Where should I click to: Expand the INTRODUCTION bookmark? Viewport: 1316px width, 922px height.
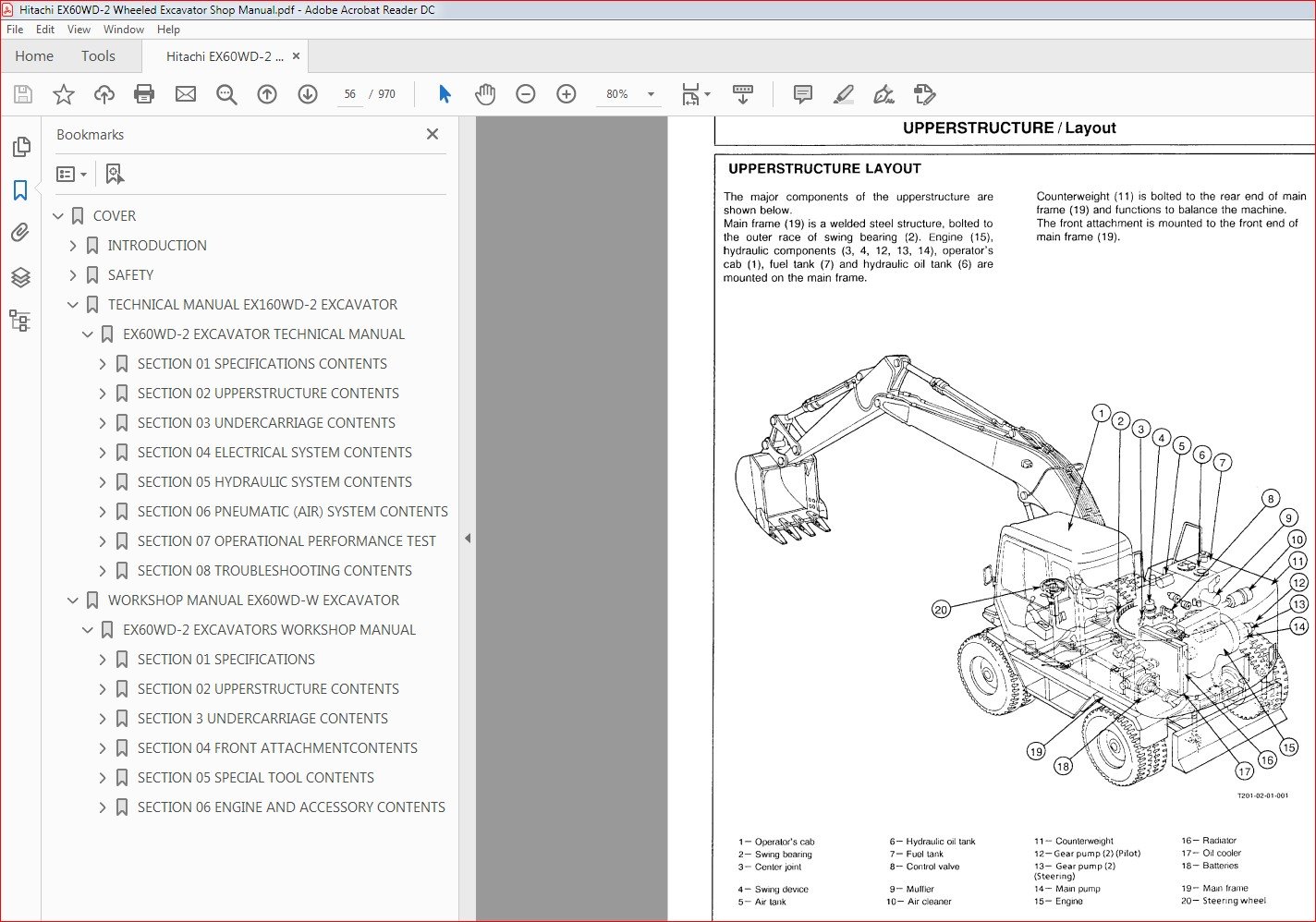click(73, 246)
